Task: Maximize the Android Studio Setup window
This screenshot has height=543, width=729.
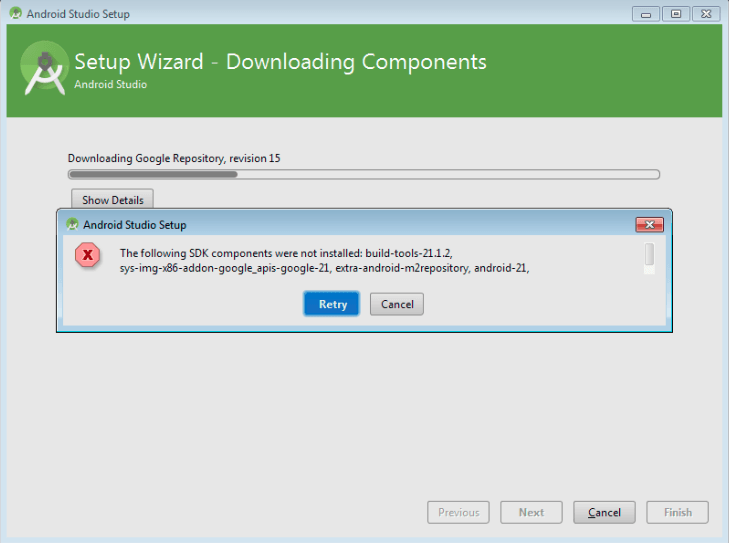Action: [676, 14]
